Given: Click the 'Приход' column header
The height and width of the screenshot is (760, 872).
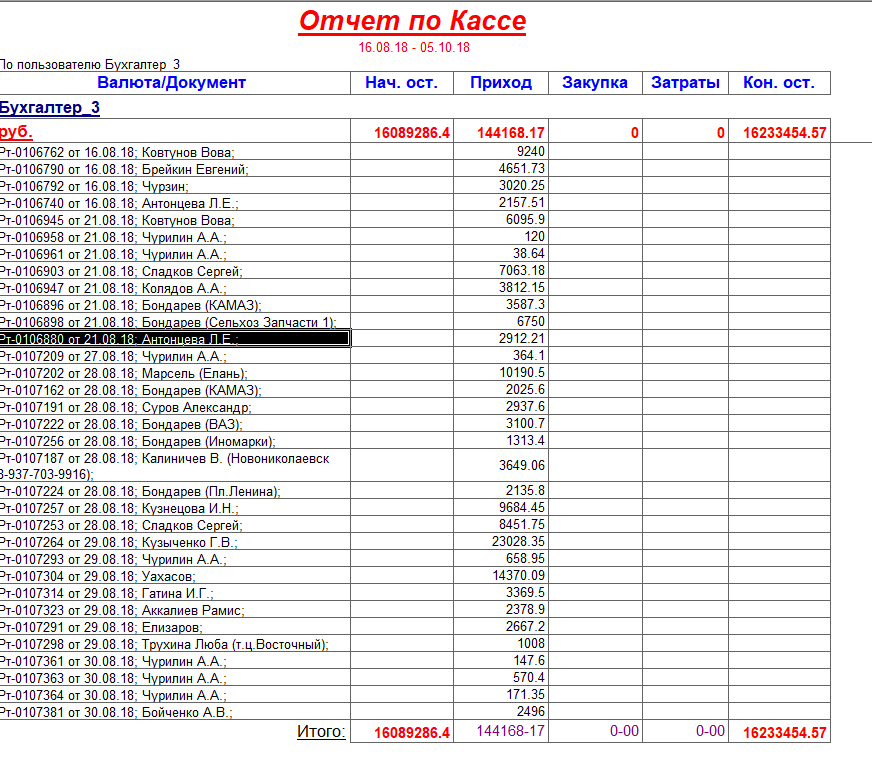Looking at the screenshot, I should click(x=500, y=83).
